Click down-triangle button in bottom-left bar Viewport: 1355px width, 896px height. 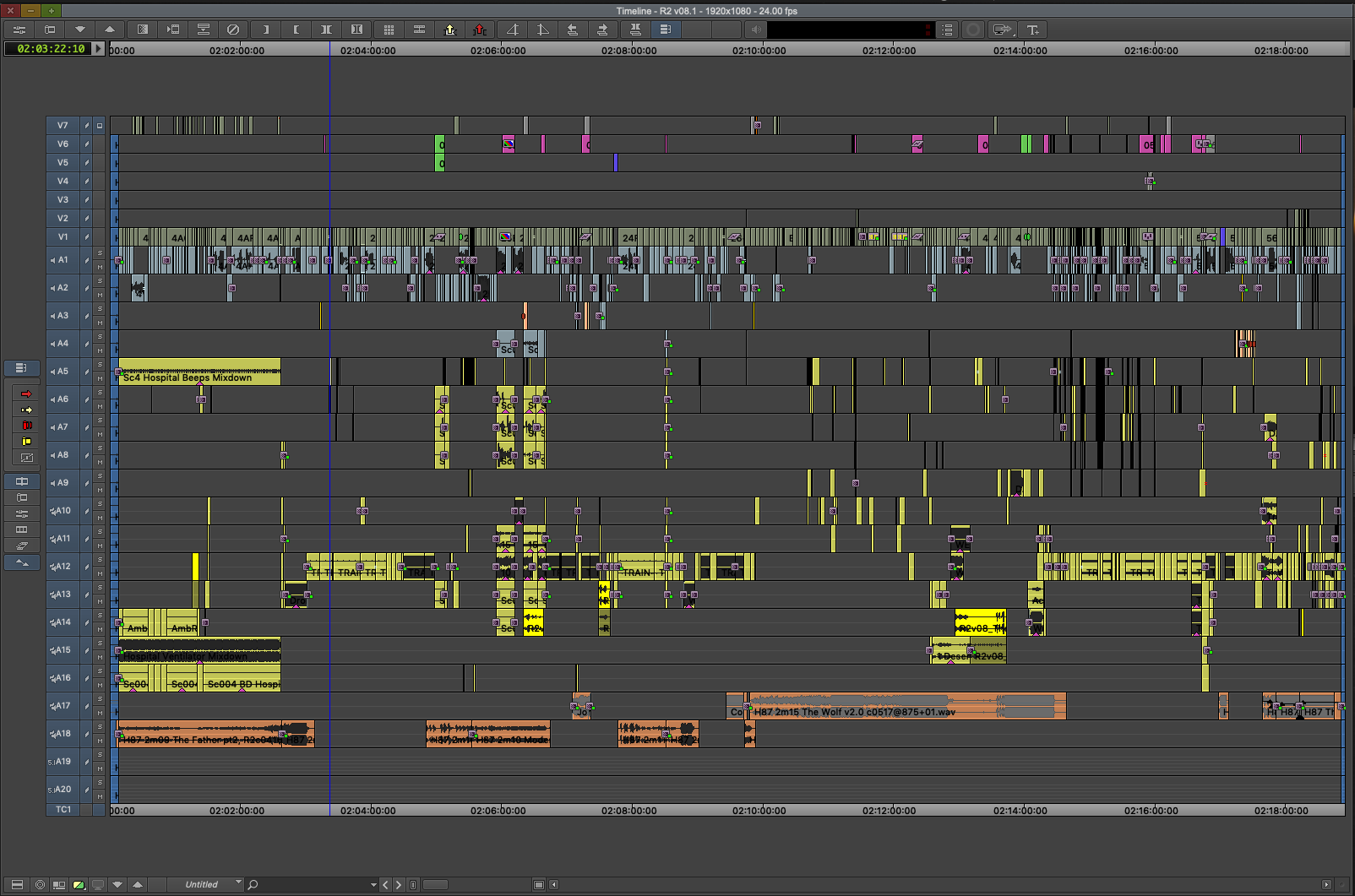117,885
